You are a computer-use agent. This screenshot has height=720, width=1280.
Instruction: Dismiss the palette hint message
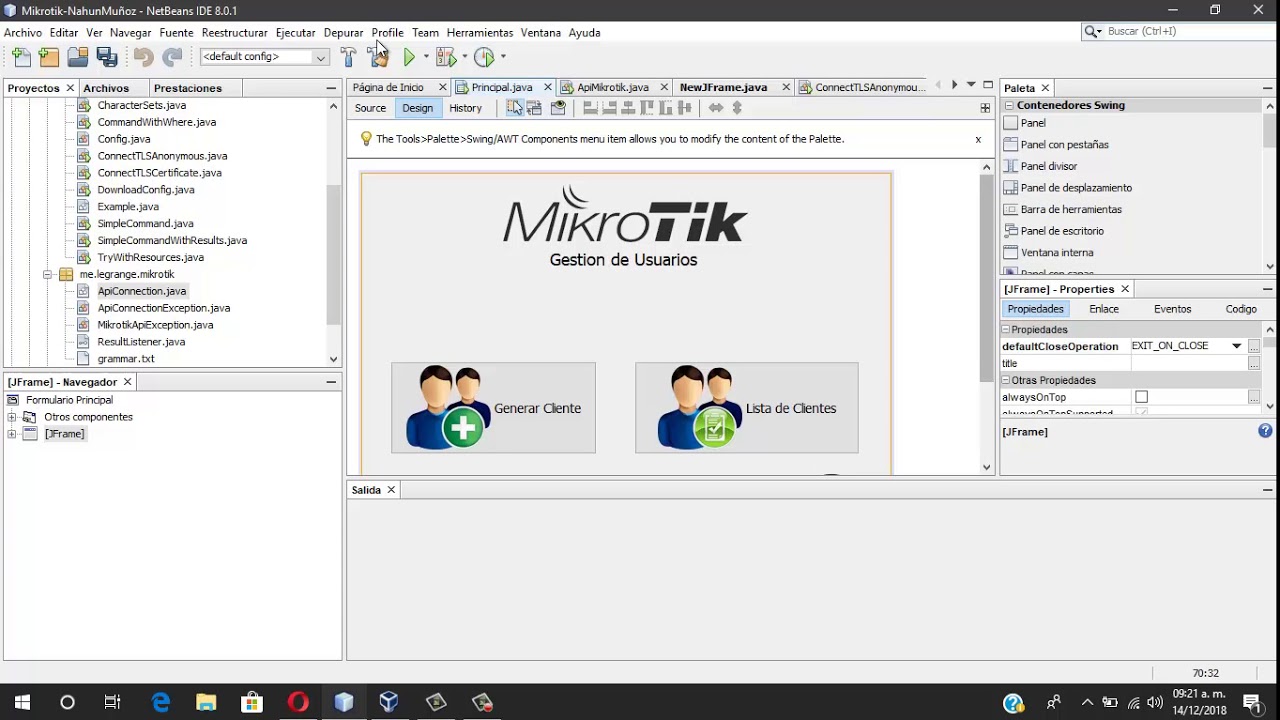coord(978,139)
